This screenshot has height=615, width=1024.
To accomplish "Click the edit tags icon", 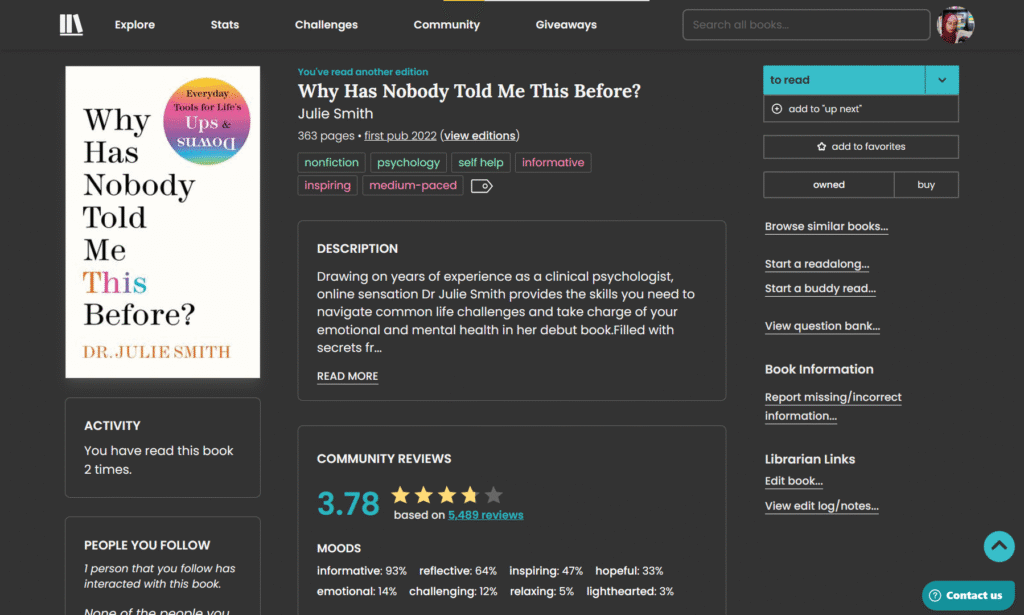I will [481, 186].
